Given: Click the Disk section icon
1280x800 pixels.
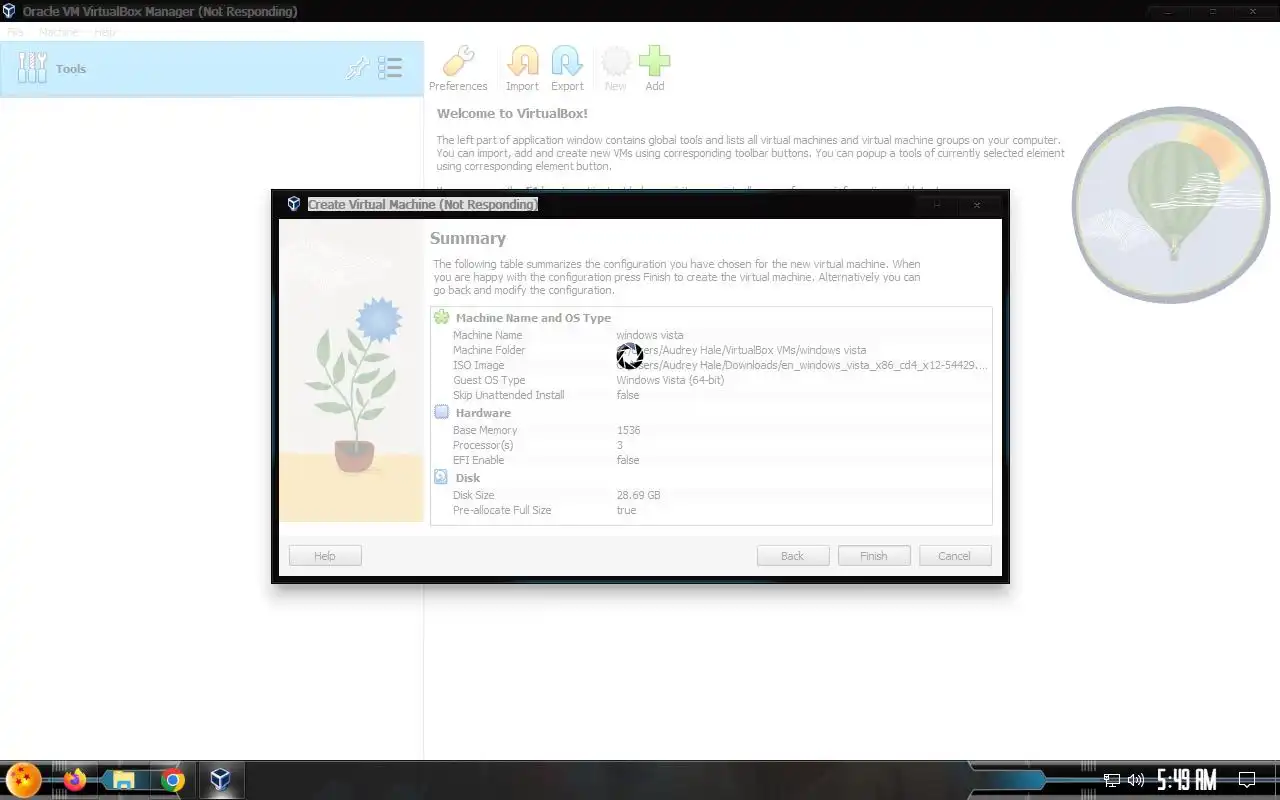Looking at the screenshot, I should pyautogui.click(x=441, y=477).
